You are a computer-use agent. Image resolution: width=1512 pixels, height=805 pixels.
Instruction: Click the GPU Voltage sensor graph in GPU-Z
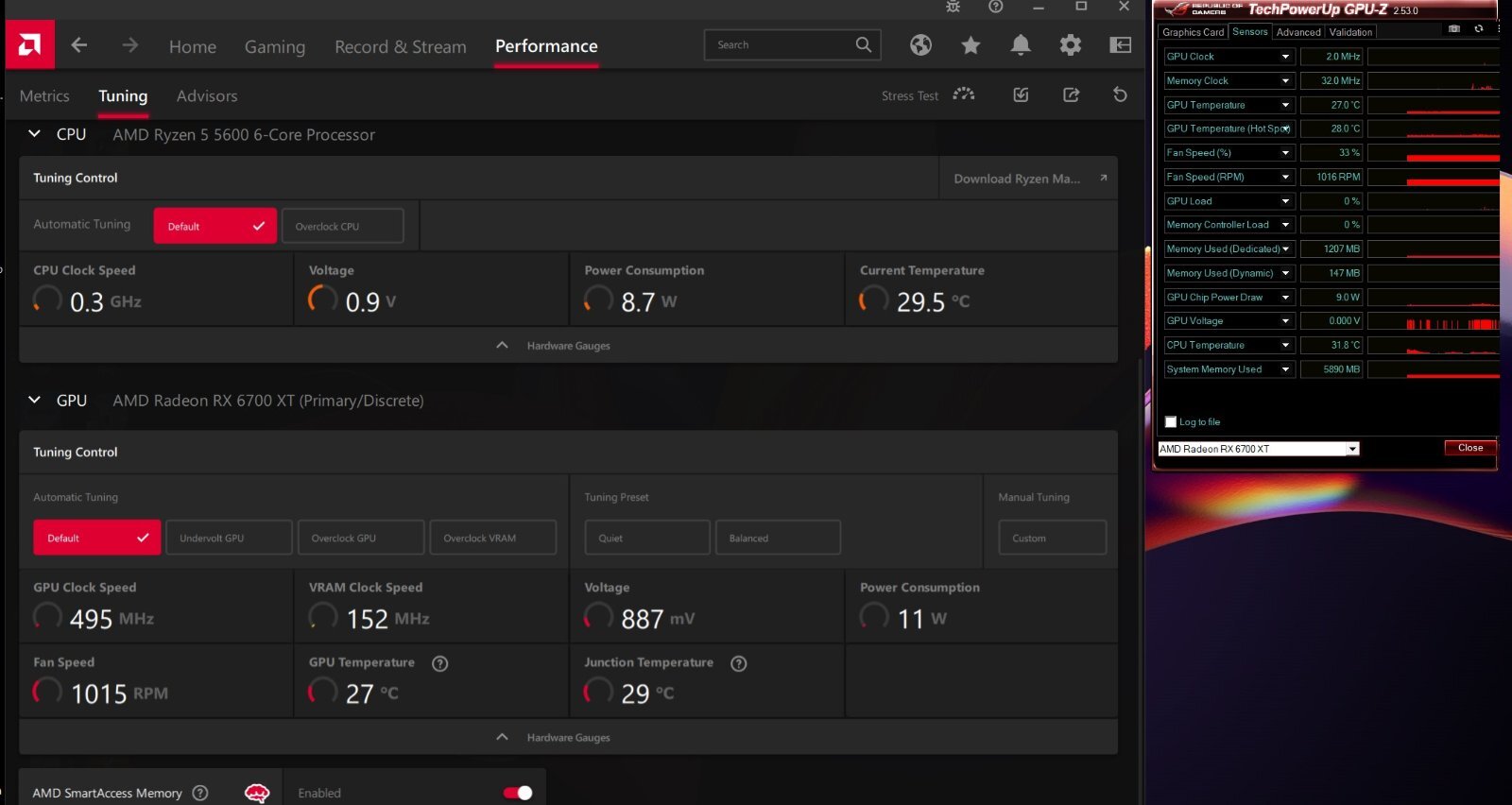pyautogui.click(x=1434, y=321)
